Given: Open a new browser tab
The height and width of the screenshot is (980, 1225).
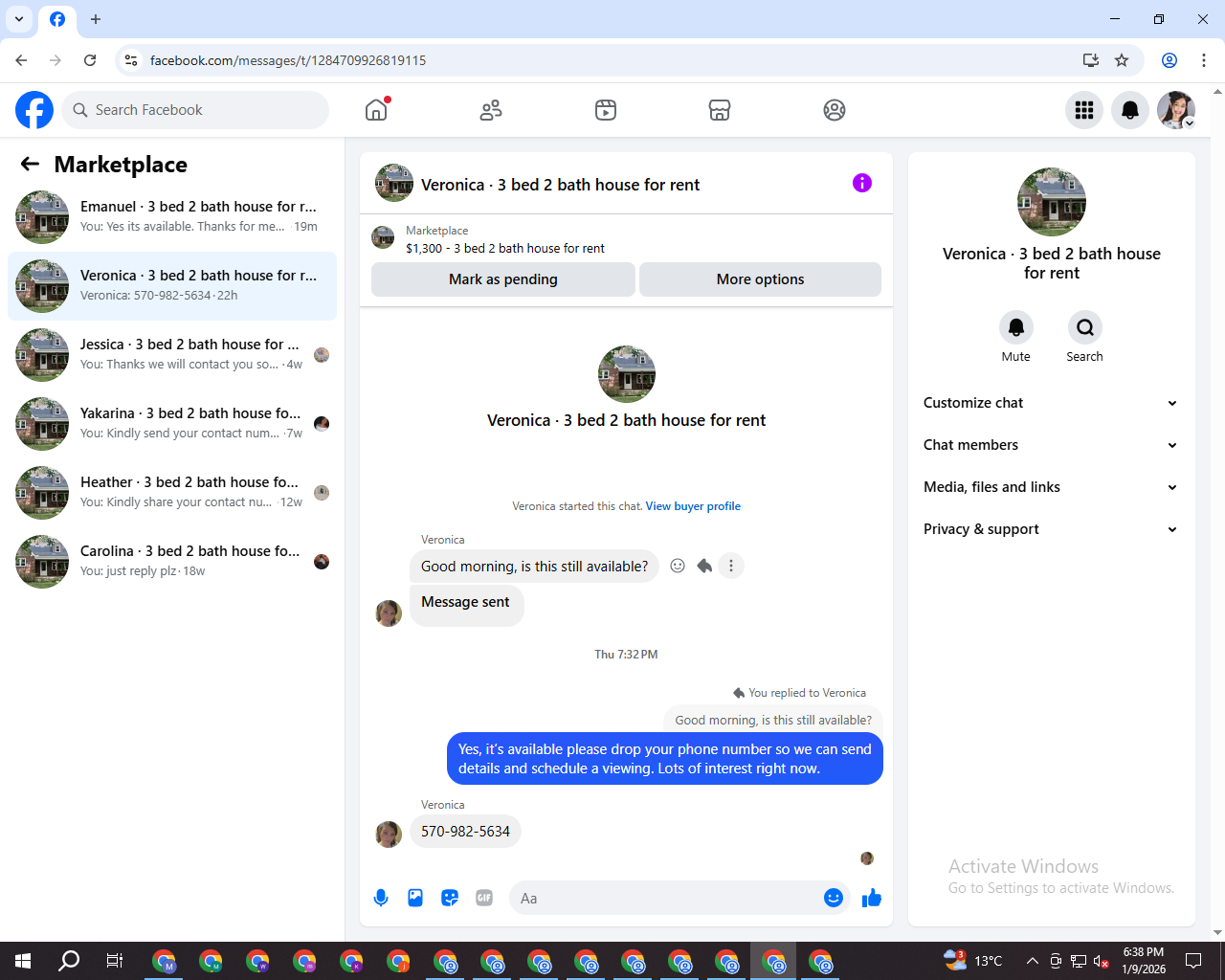Looking at the screenshot, I should pyautogui.click(x=96, y=19).
